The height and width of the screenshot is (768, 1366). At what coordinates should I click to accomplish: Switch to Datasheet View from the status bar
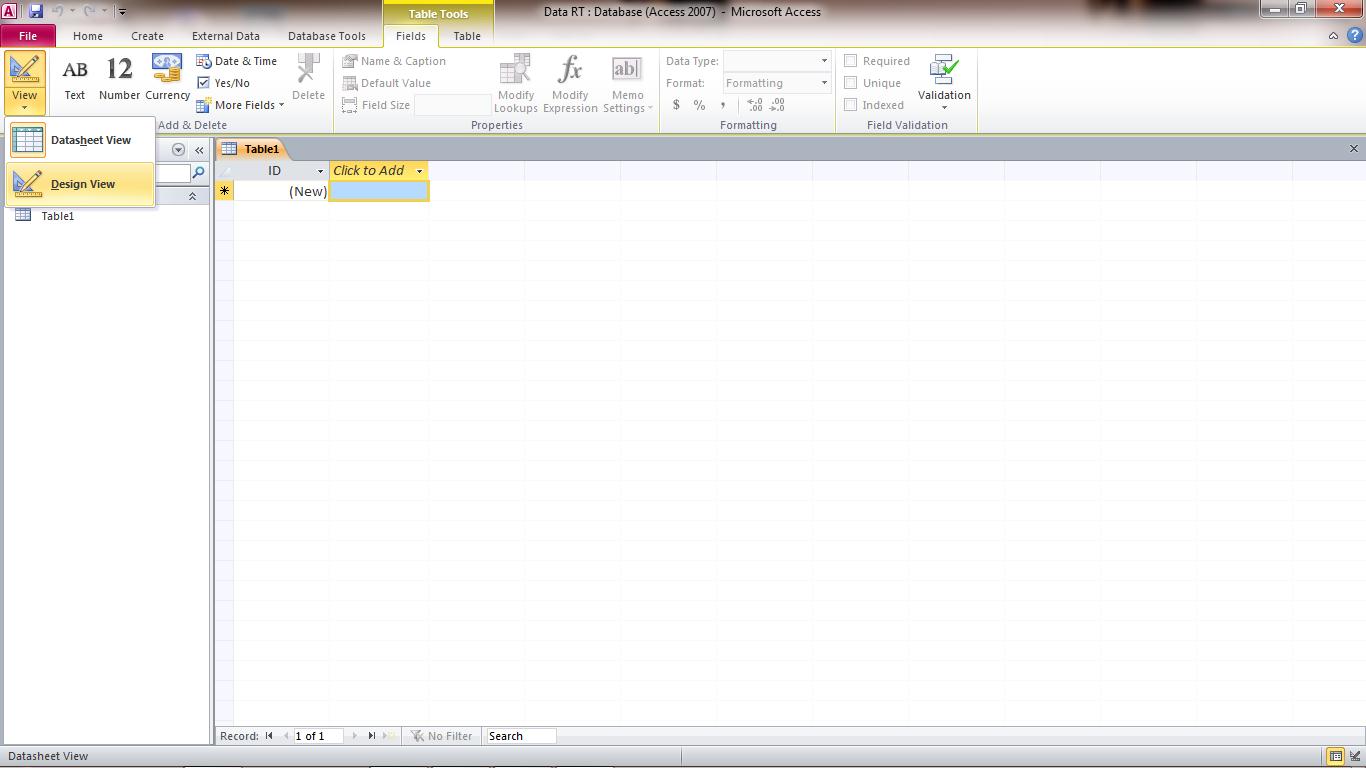[1335, 757]
